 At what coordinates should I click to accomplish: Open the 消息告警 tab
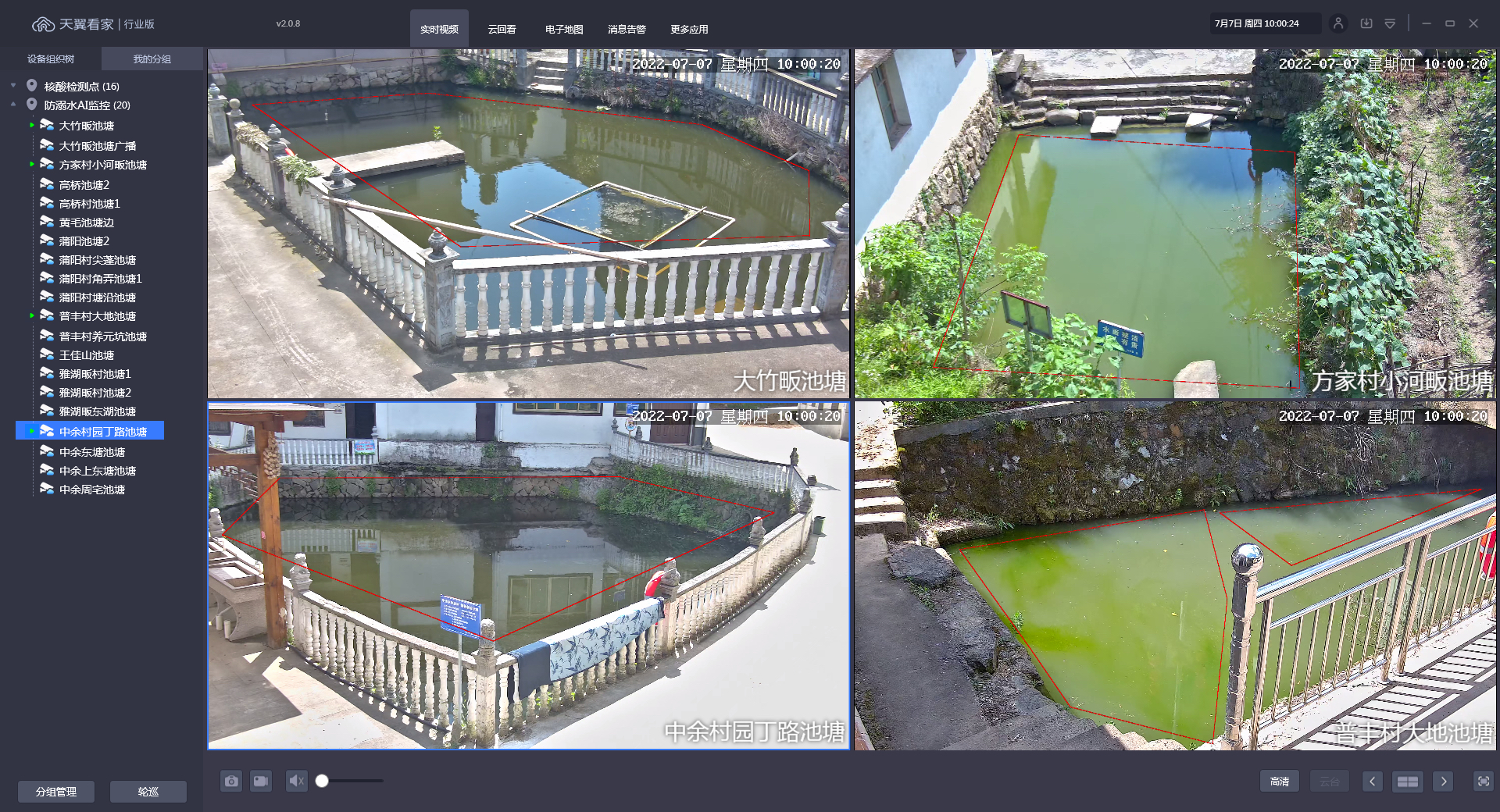pyautogui.click(x=627, y=29)
